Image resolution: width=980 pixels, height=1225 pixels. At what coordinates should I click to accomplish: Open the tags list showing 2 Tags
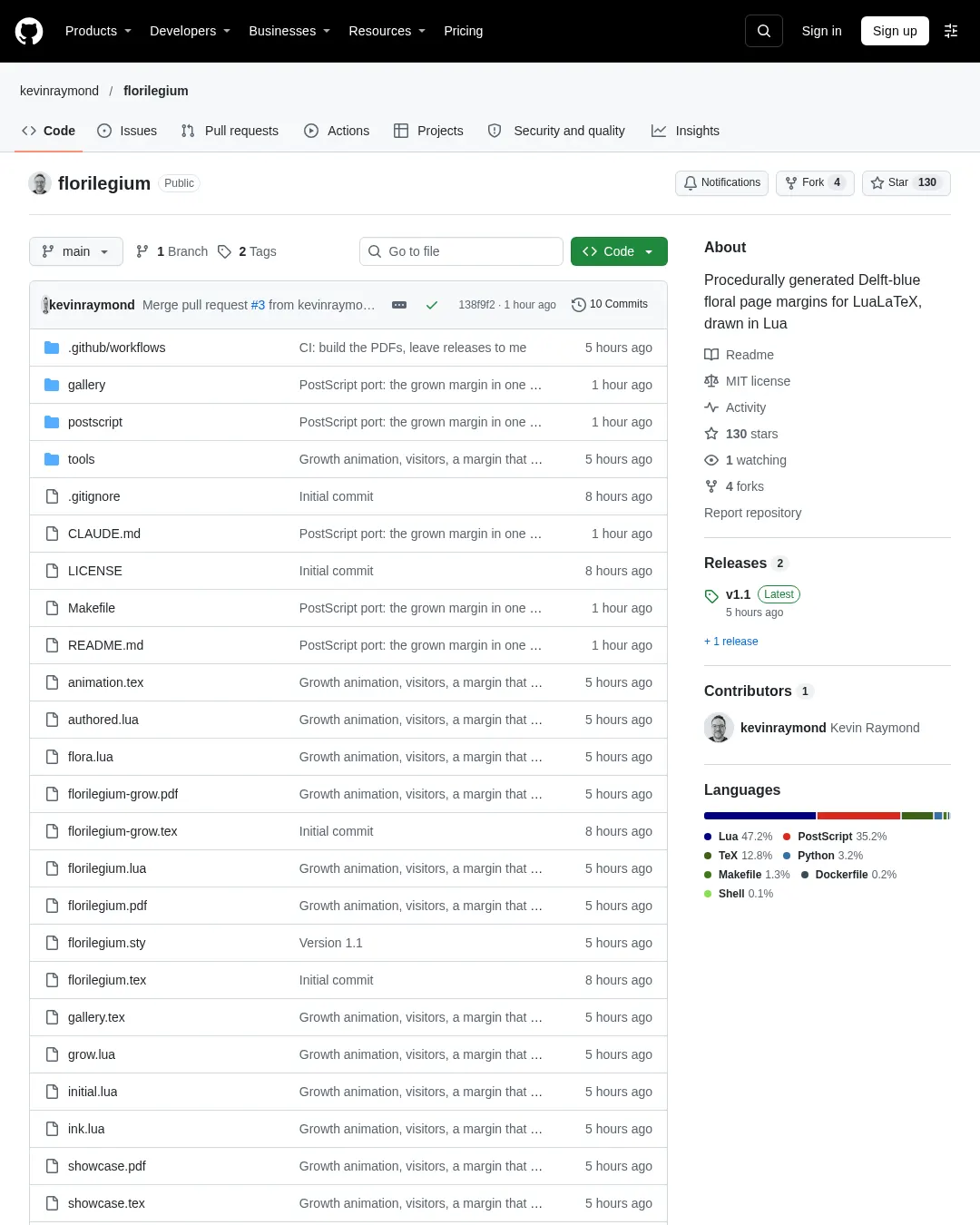pyautogui.click(x=247, y=251)
